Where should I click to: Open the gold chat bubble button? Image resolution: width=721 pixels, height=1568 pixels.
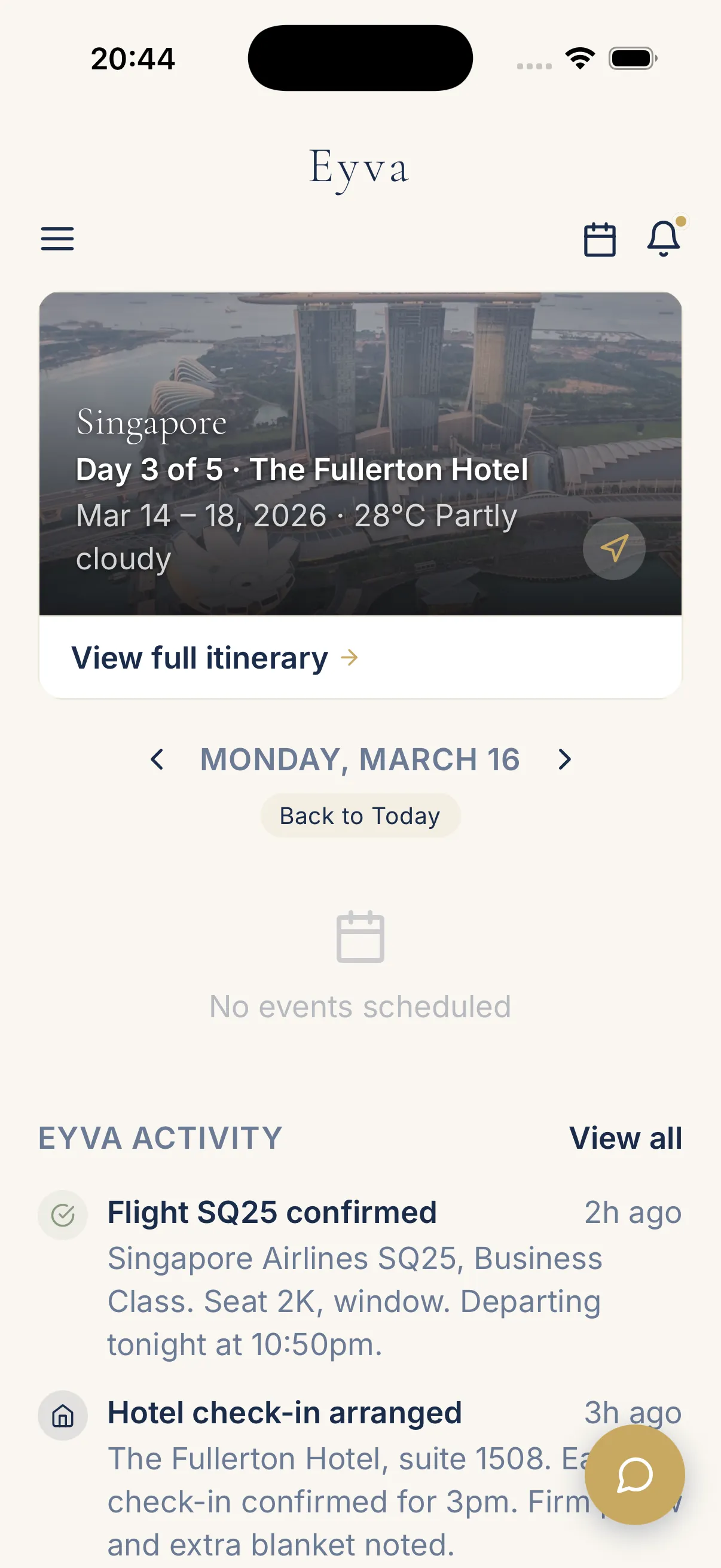[x=634, y=1475]
